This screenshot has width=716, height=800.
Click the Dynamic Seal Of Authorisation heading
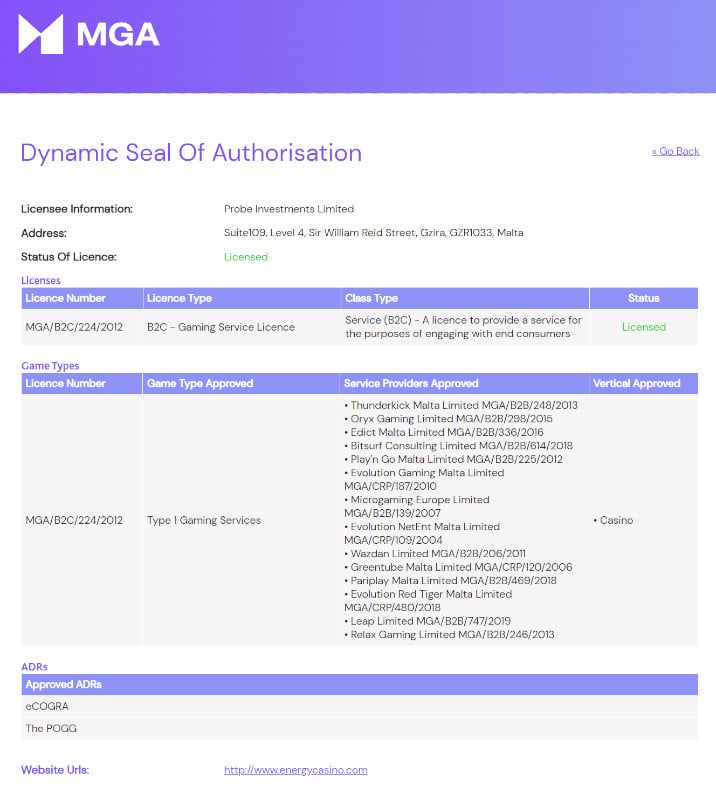191,153
